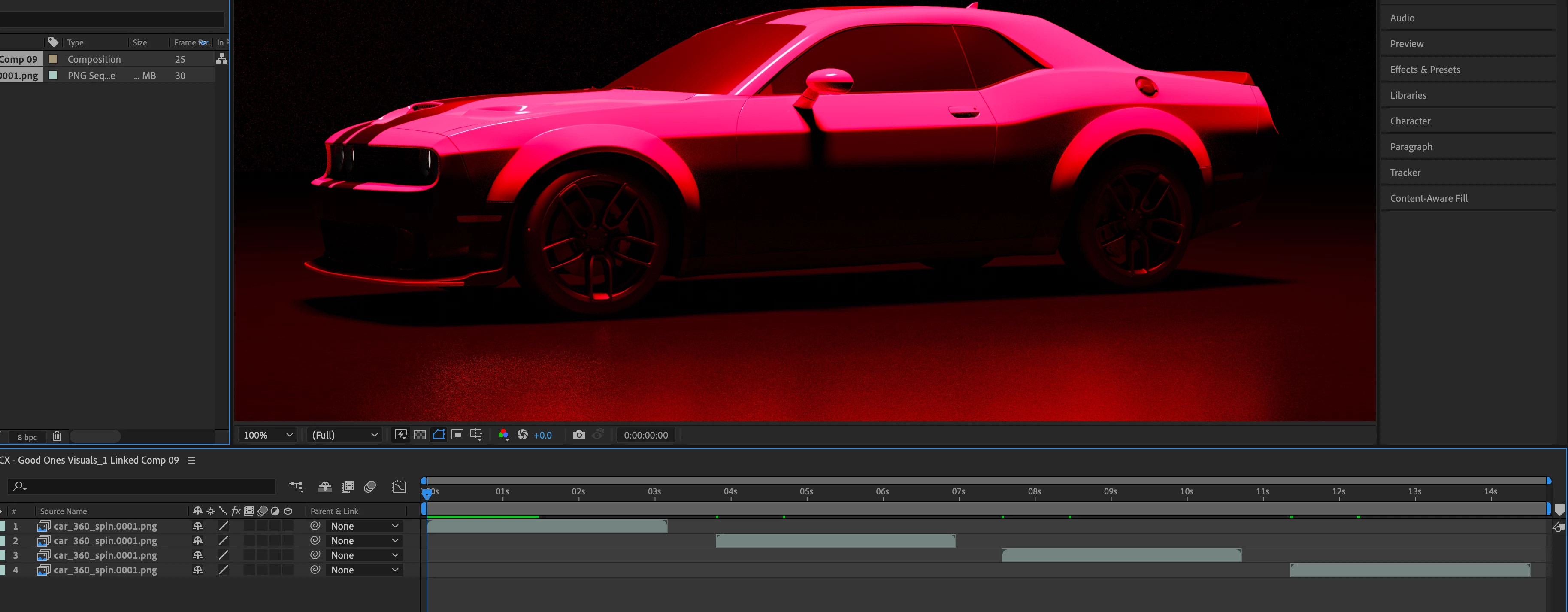Take a snapshot with the camera icon
Viewport: 1568px width, 612px height.
(579, 435)
